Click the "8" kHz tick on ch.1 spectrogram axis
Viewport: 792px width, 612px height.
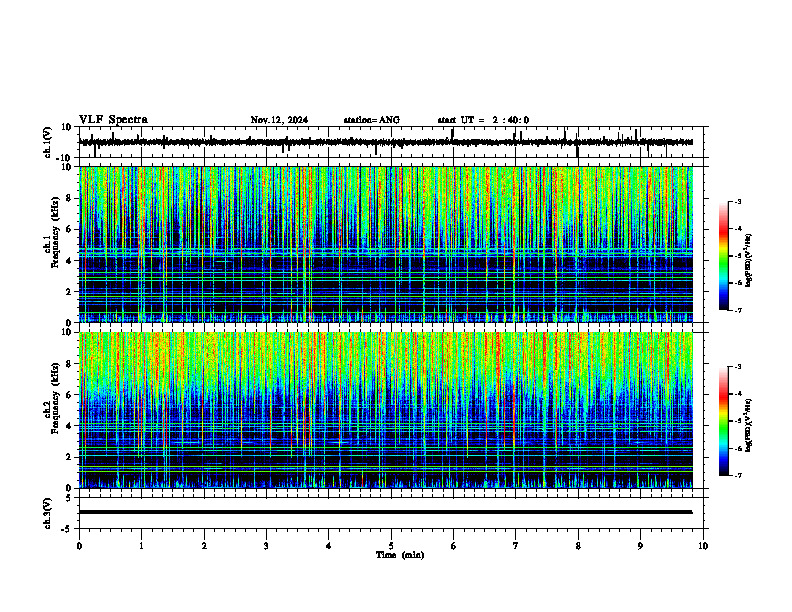tap(69, 198)
